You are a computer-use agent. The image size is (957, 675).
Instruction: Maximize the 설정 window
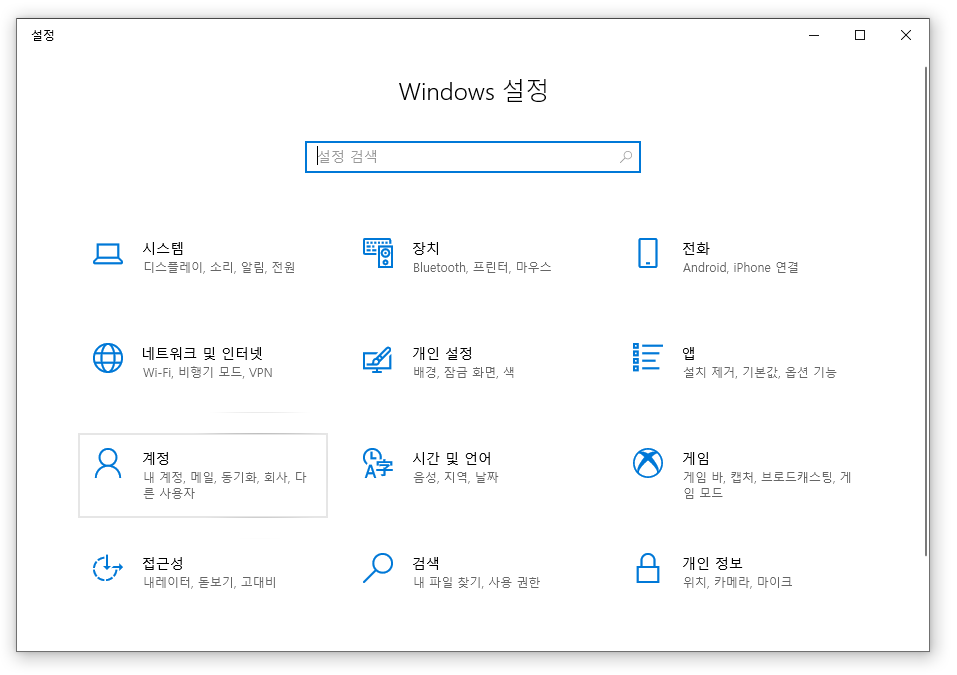[860, 35]
